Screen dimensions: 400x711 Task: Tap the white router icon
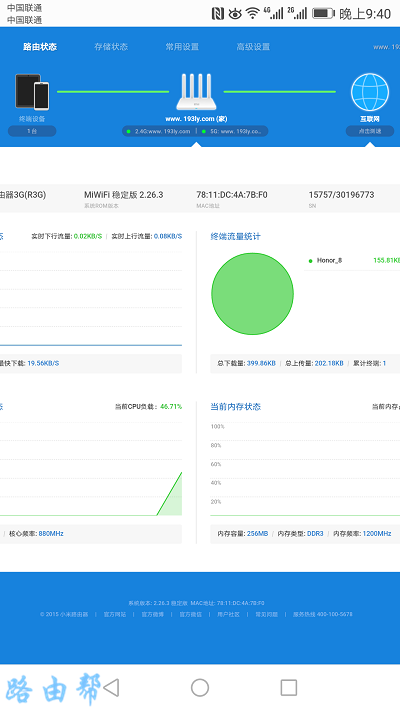tap(196, 92)
